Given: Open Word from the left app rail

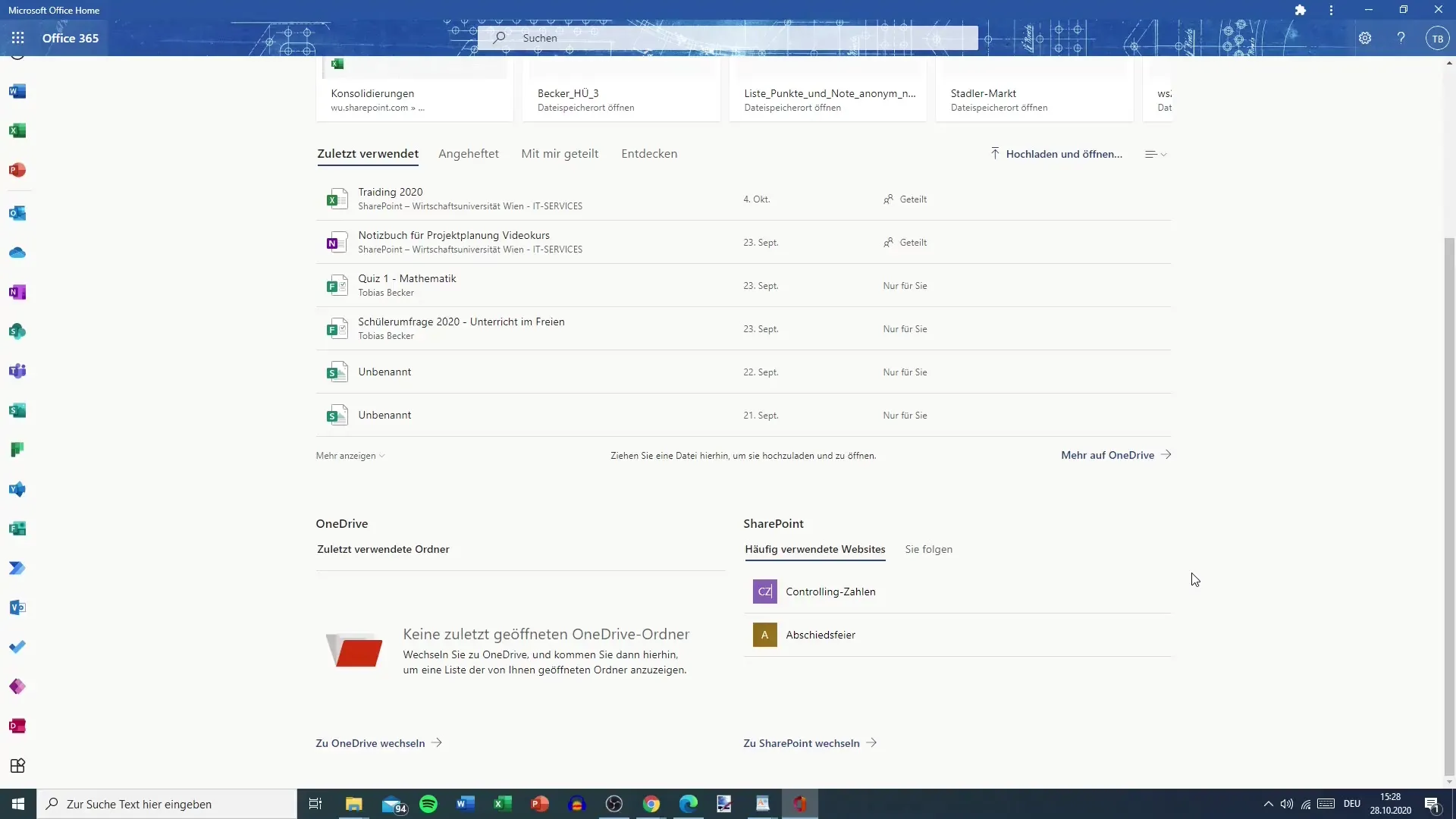Looking at the screenshot, I should click(17, 91).
